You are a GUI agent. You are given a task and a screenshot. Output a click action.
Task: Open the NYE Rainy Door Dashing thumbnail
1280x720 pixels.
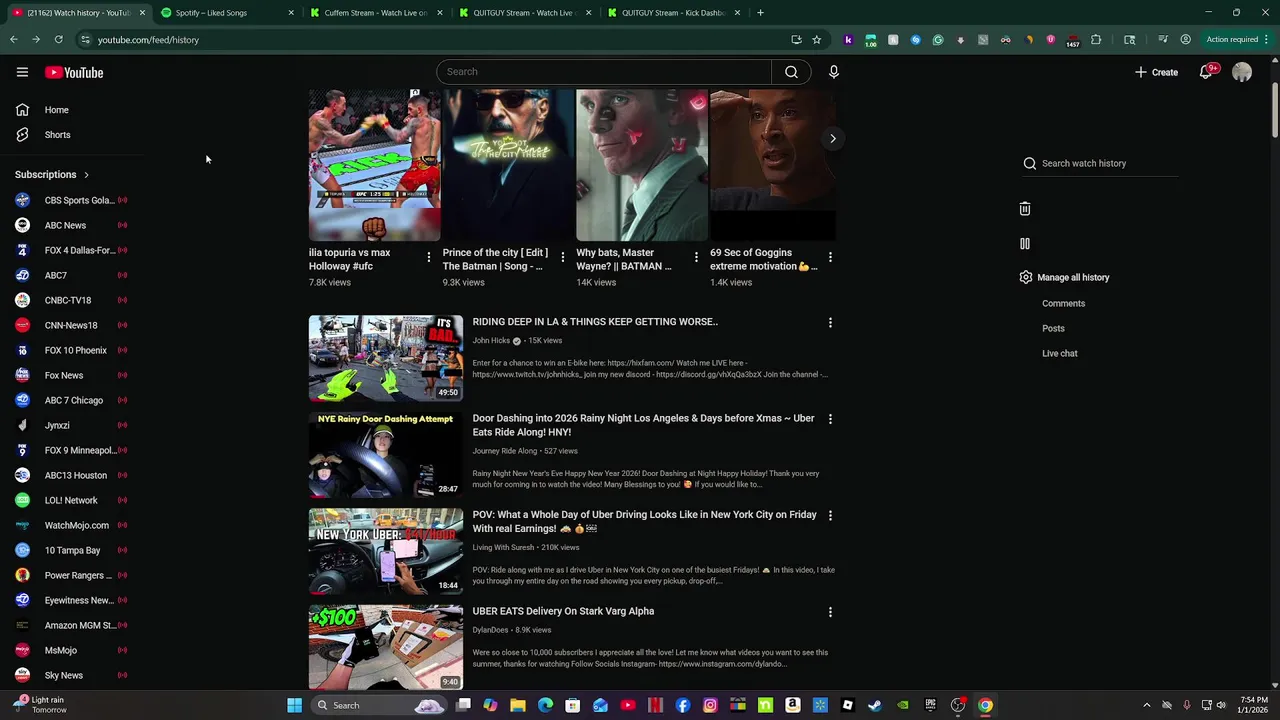click(386, 454)
